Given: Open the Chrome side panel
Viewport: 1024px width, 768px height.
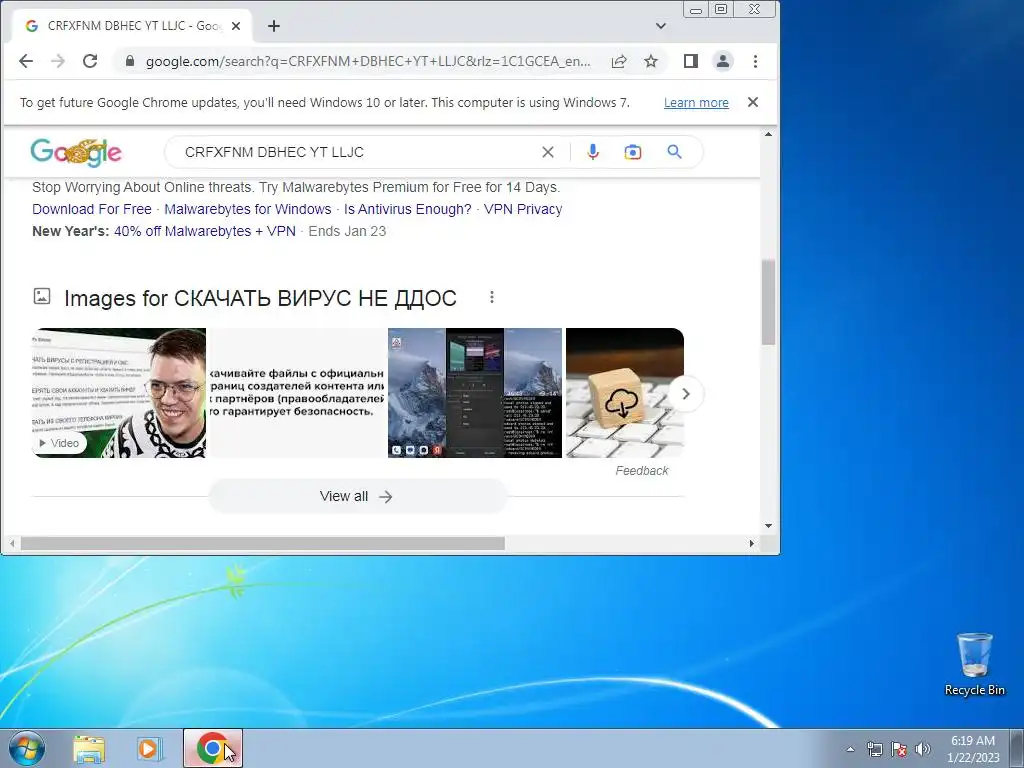Looking at the screenshot, I should click(x=691, y=61).
